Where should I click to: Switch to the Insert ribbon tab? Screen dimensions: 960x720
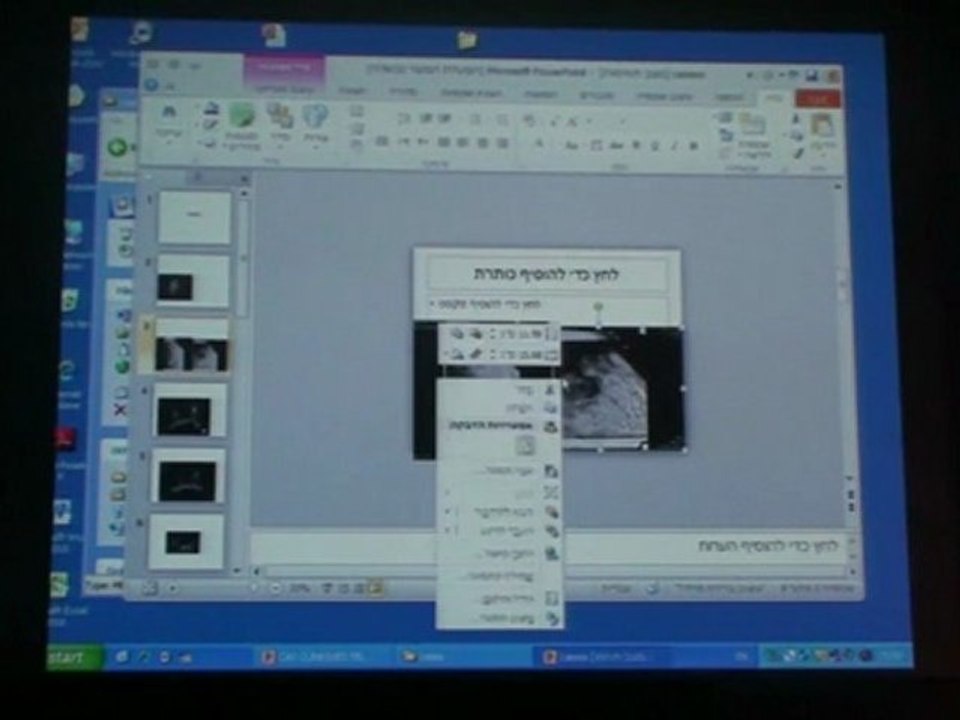tap(730, 97)
